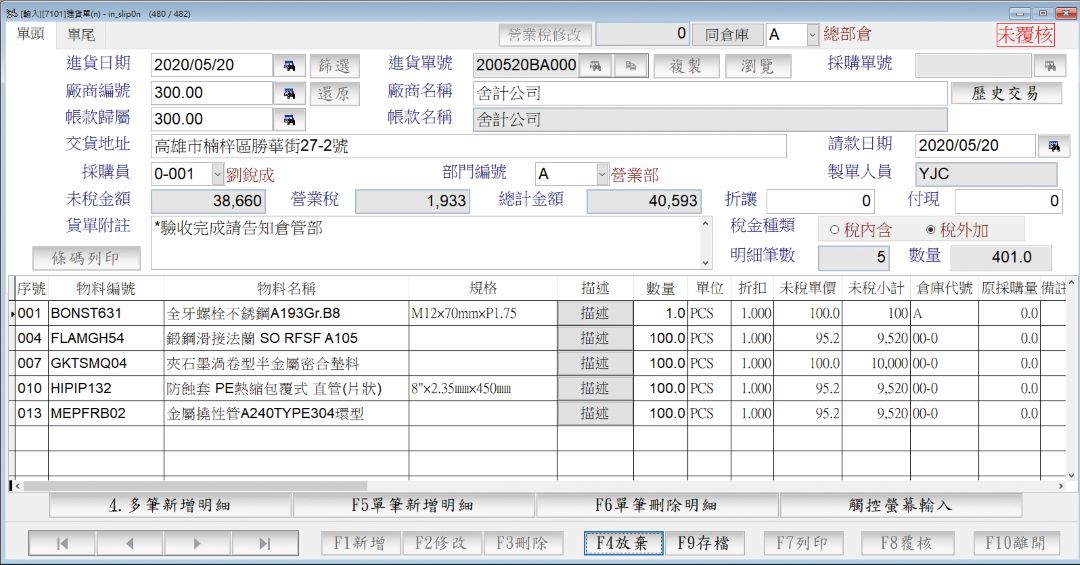Click 4.多筆新增明細 button

coord(170,505)
